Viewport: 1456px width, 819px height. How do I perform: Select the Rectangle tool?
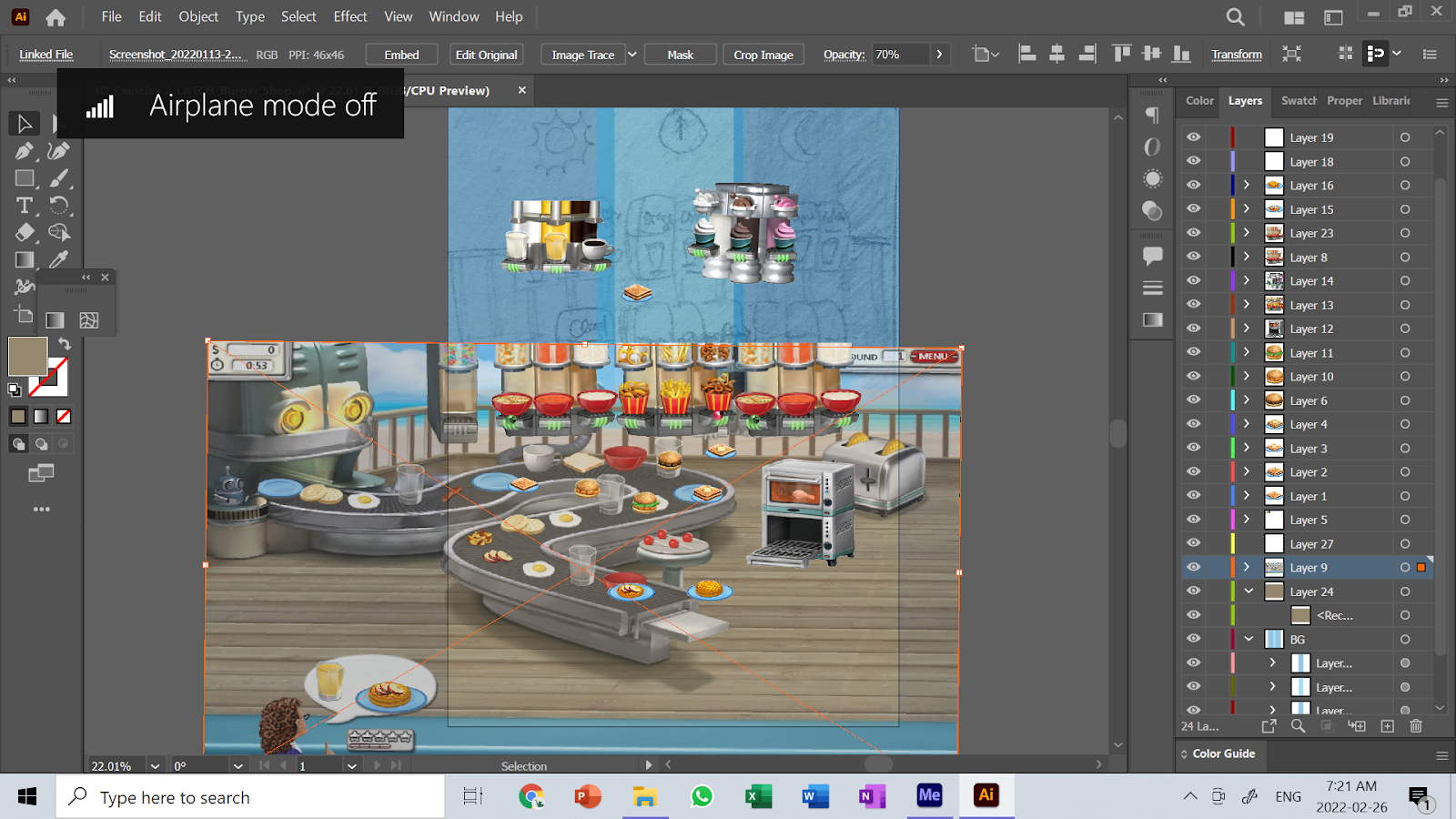click(x=25, y=178)
